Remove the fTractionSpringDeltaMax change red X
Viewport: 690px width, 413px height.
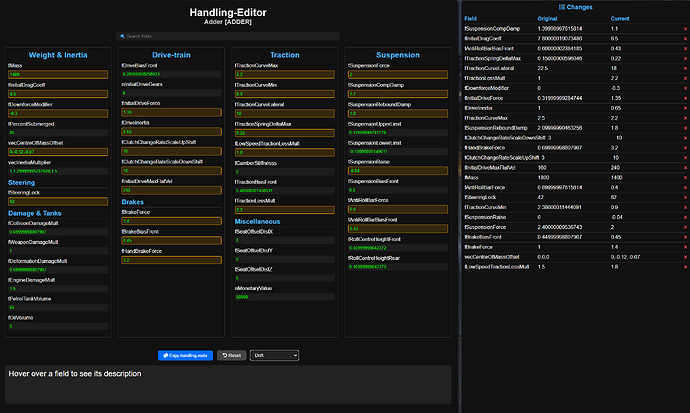point(685,58)
